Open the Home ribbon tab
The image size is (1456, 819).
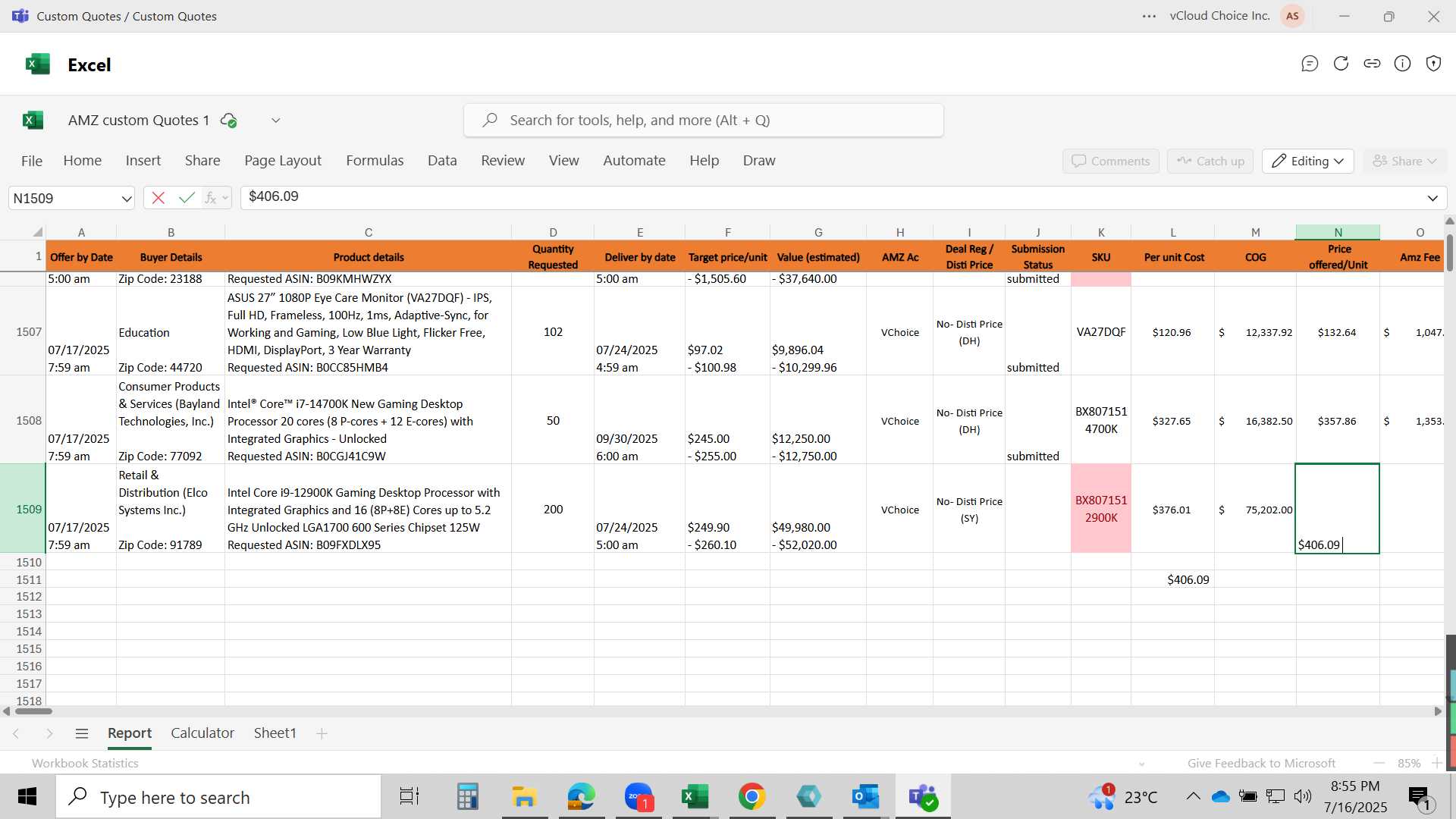(83, 161)
